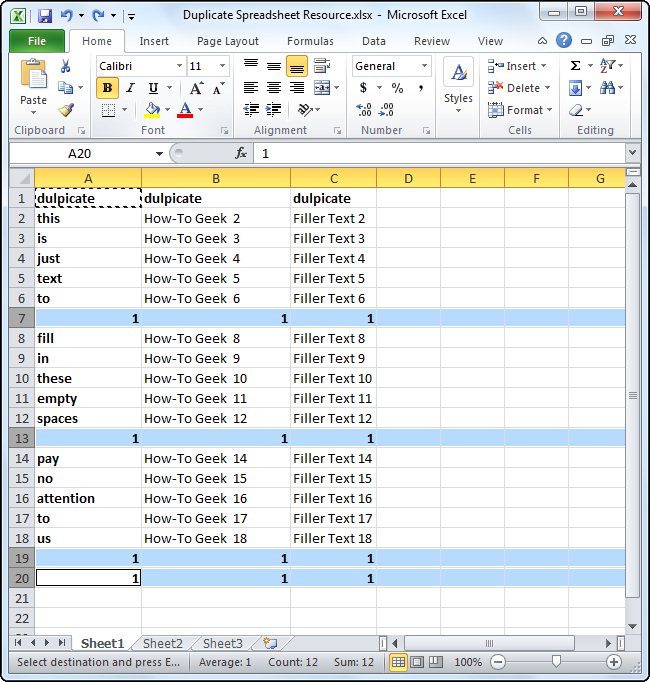650x682 pixels.
Task: Click the Undo icon
Action: coord(67,16)
